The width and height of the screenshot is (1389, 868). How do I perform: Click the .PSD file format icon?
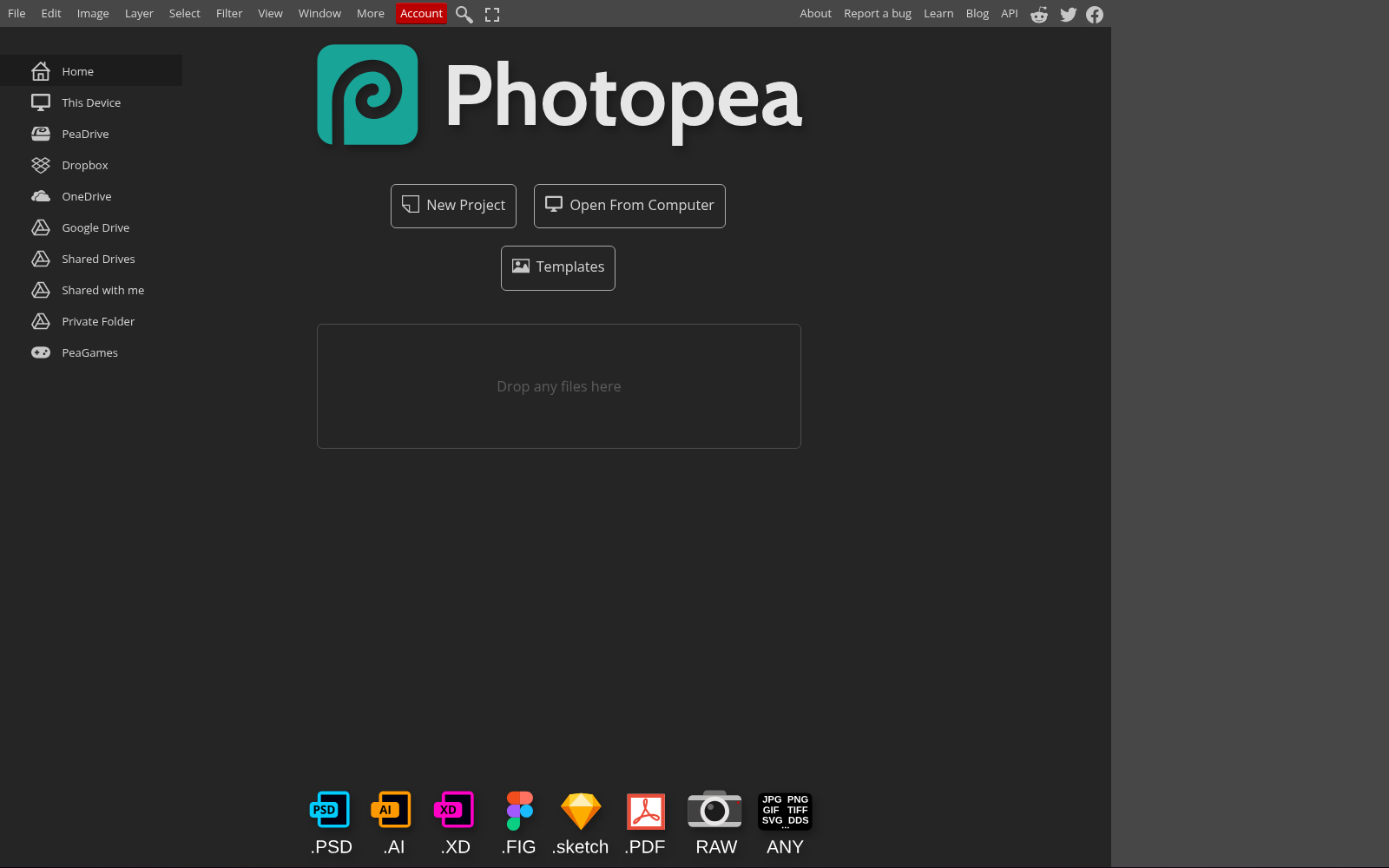[x=330, y=811]
